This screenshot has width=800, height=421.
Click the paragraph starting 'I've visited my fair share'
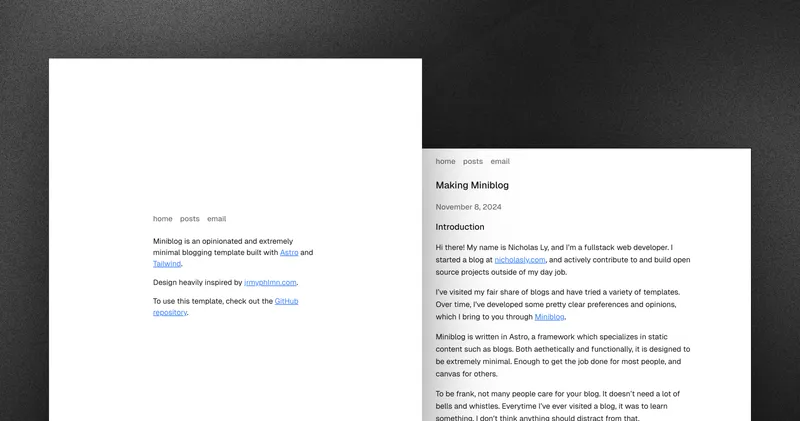(x=557, y=305)
